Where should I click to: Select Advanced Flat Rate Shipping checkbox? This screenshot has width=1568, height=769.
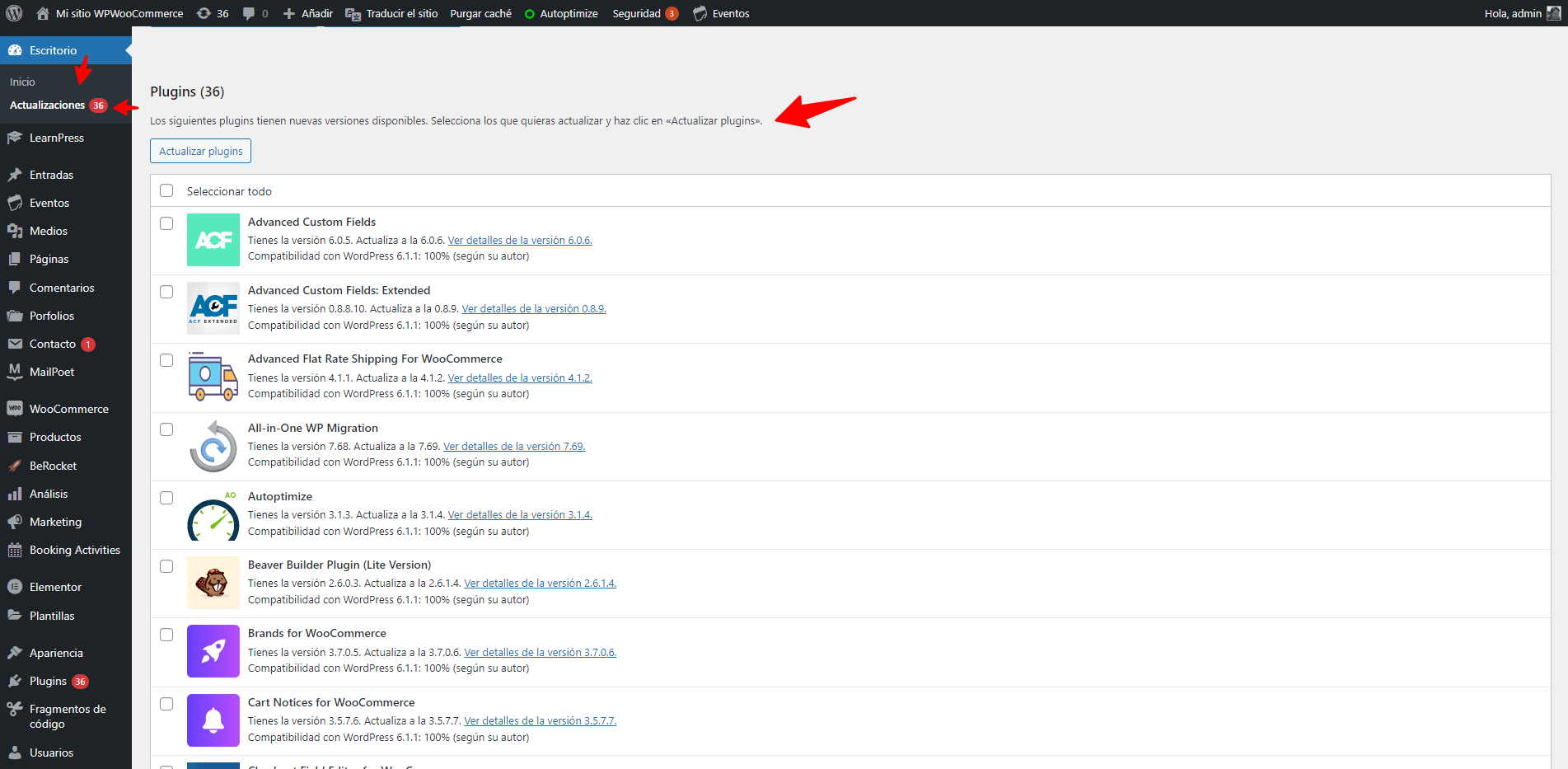(166, 360)
